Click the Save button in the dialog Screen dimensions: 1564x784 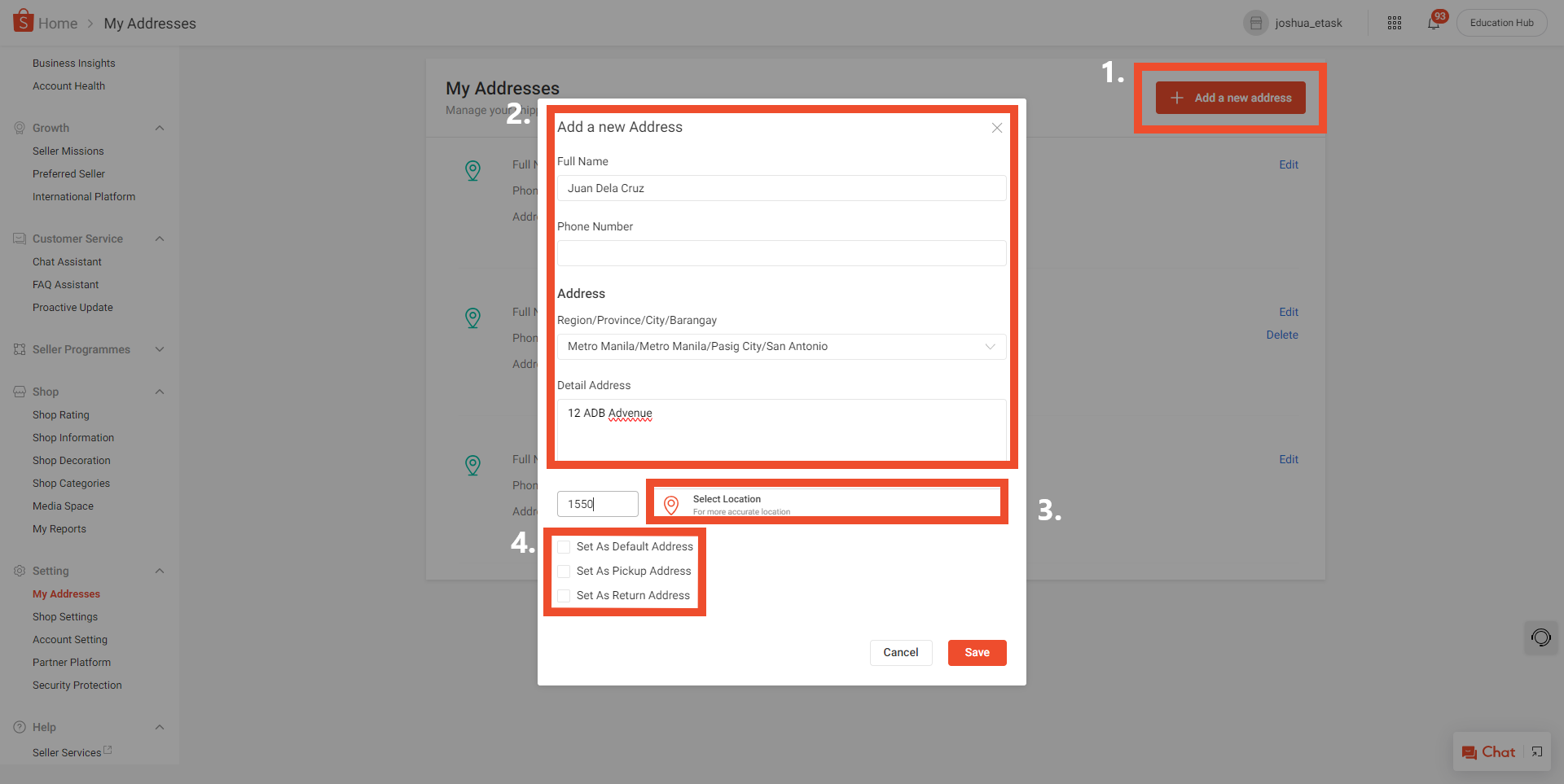[x=977, y=652]
